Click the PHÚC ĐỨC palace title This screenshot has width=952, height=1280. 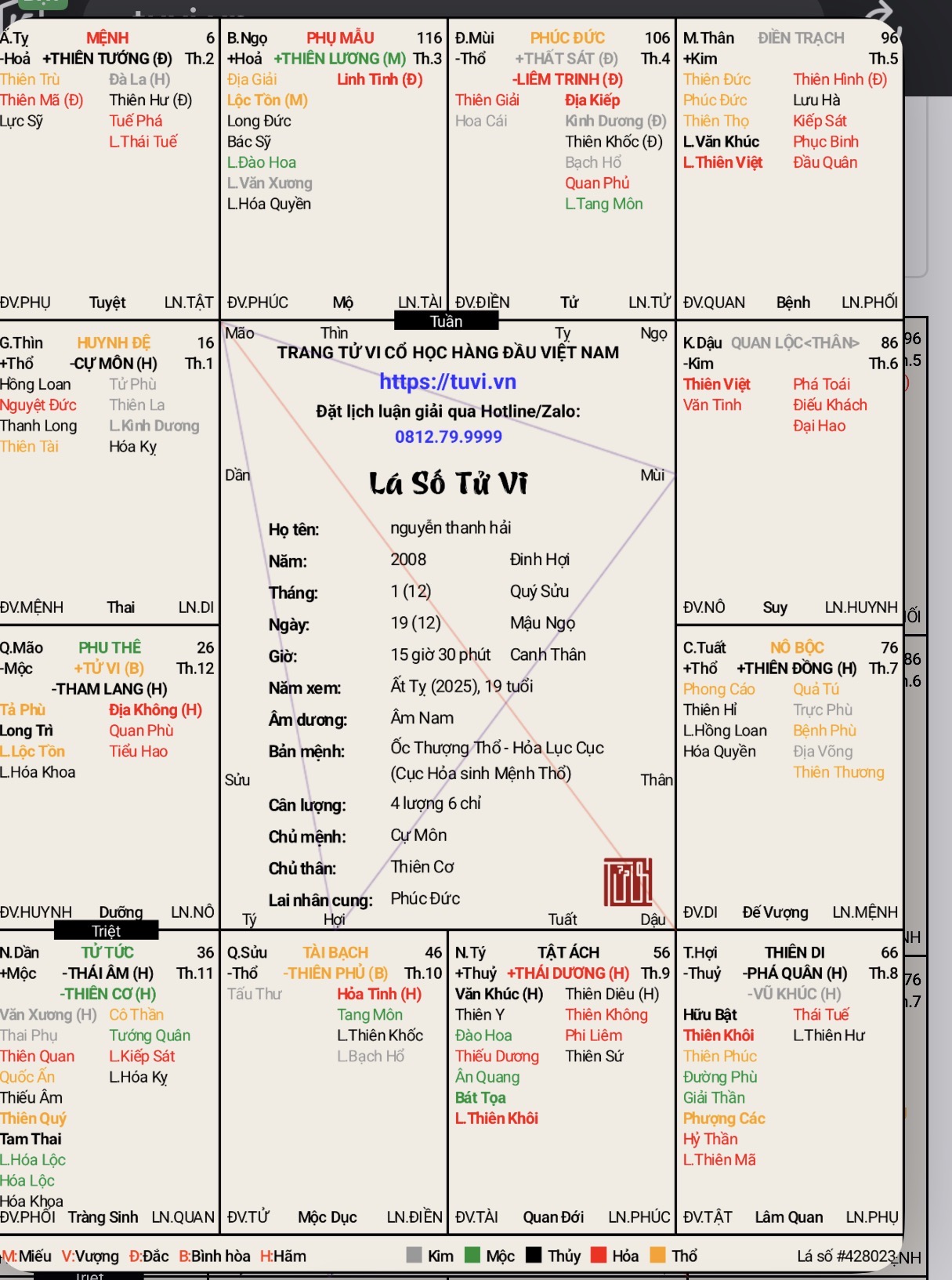click(x=567, y=38)
